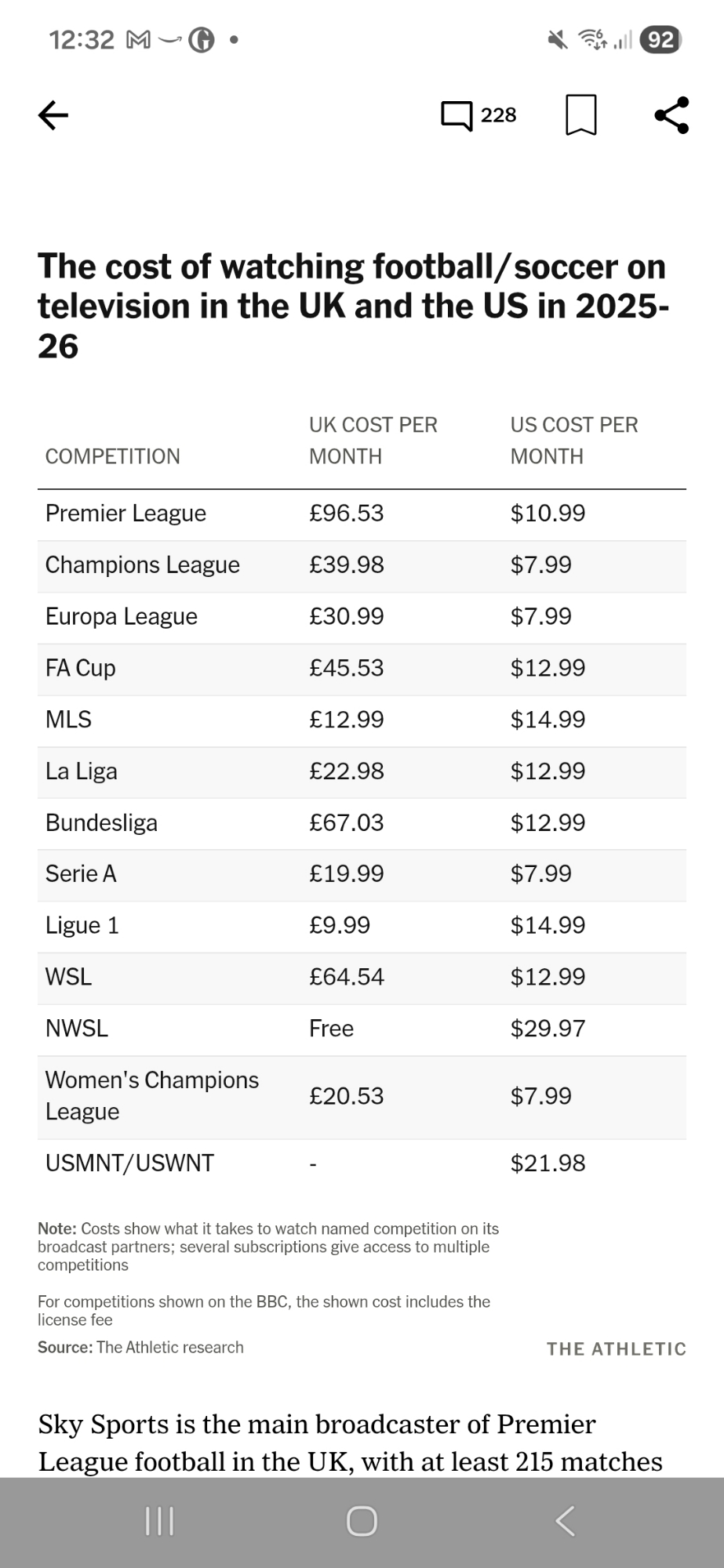Tap the NWSL Free cell in table
Screen dimensions: 724x1568
(331, 1029)
